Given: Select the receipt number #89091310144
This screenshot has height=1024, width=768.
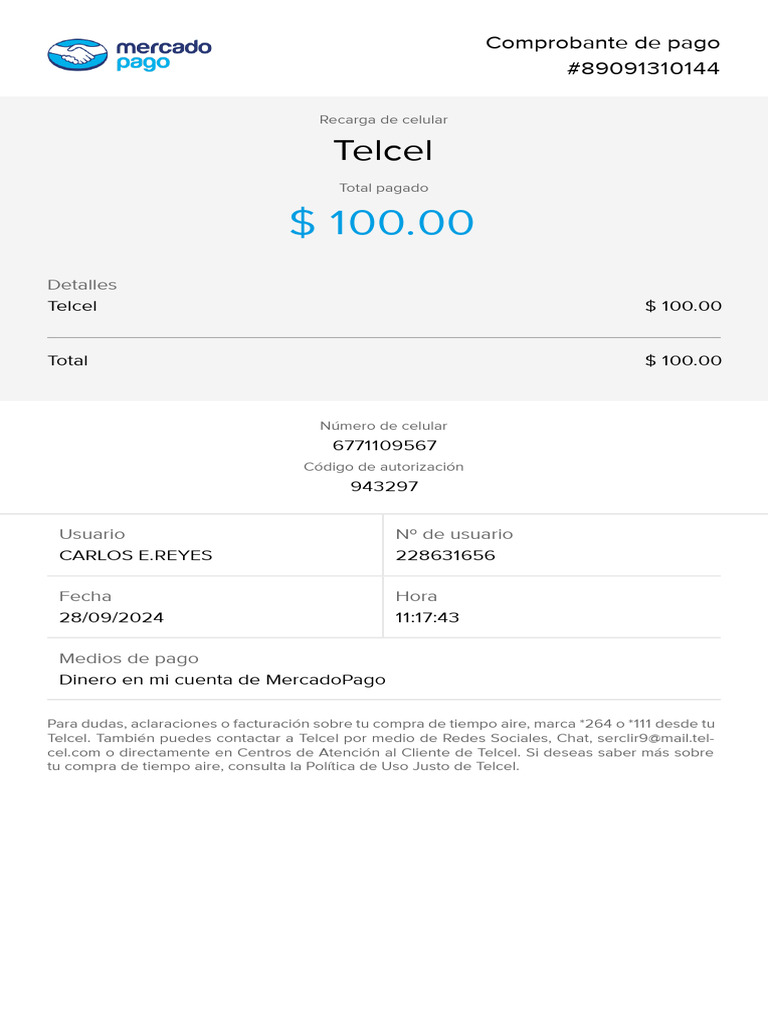Looking at the screenshot, I should (643, 68).
